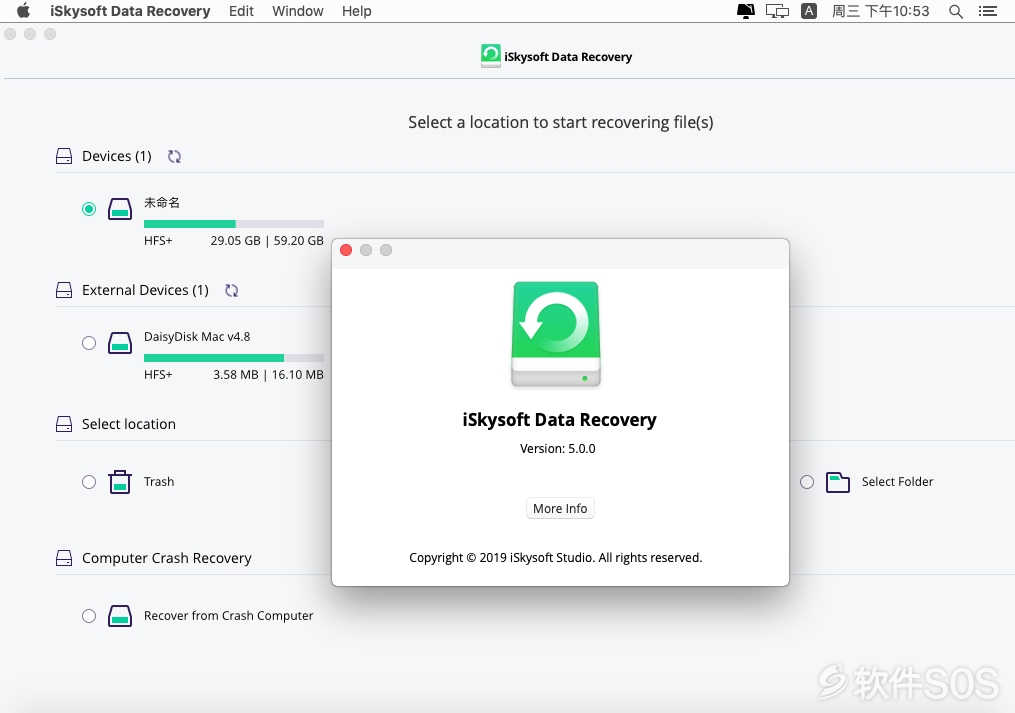This screenshot has height=713, width=1015.
Task: Click the External Devices section header icon
Action: pyautogui.click(x=64, y=290)
